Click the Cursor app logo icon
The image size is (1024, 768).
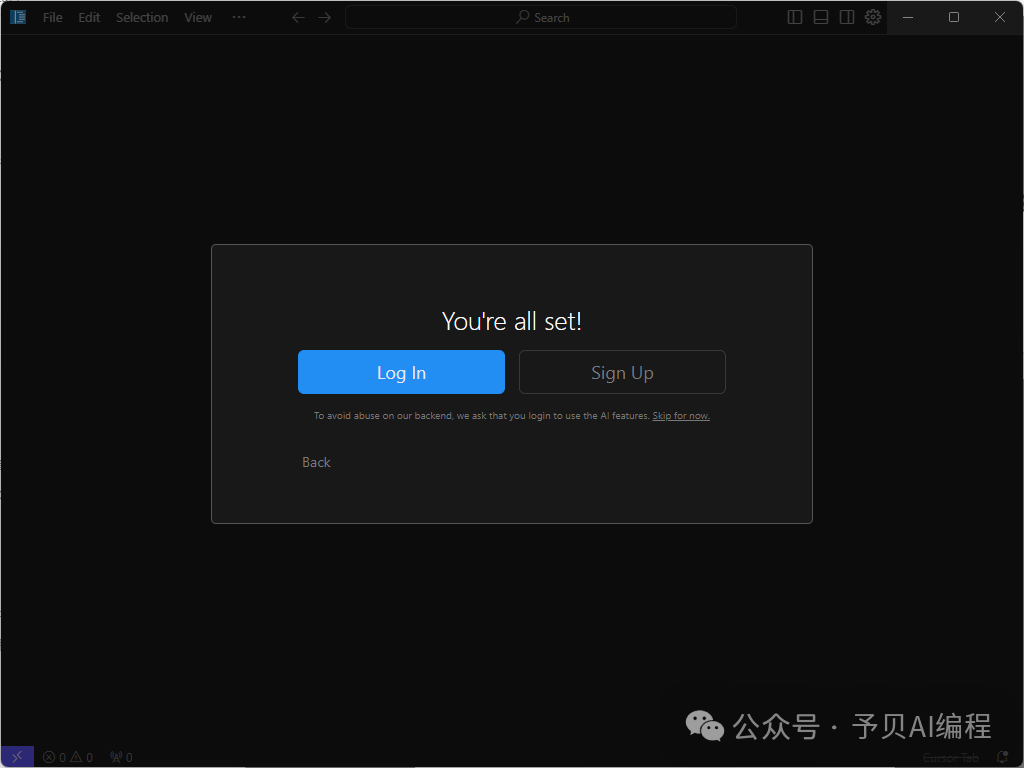(18, 17)
